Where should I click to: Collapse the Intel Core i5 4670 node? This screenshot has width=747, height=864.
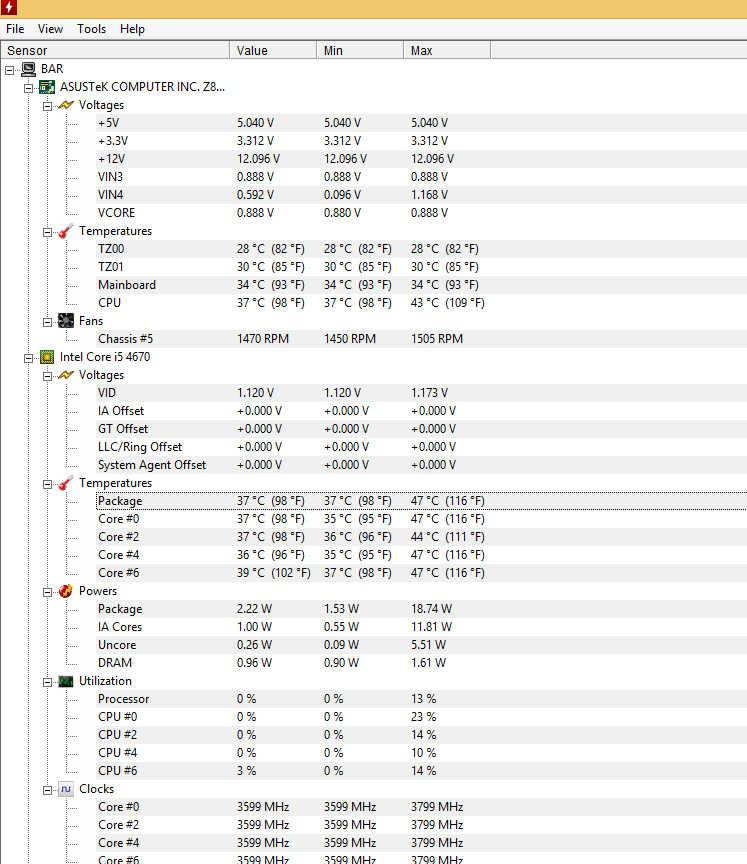[x=29, y=358]
